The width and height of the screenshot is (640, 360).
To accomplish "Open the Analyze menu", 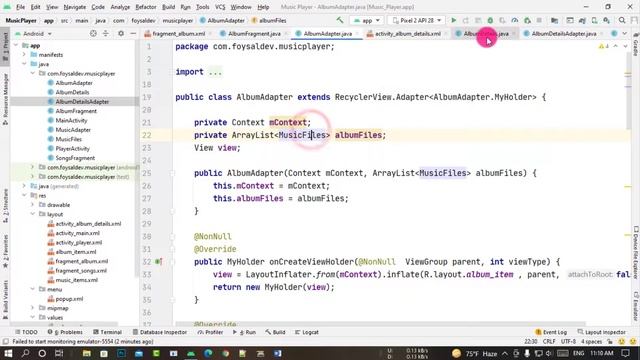I will click(120, 7).
